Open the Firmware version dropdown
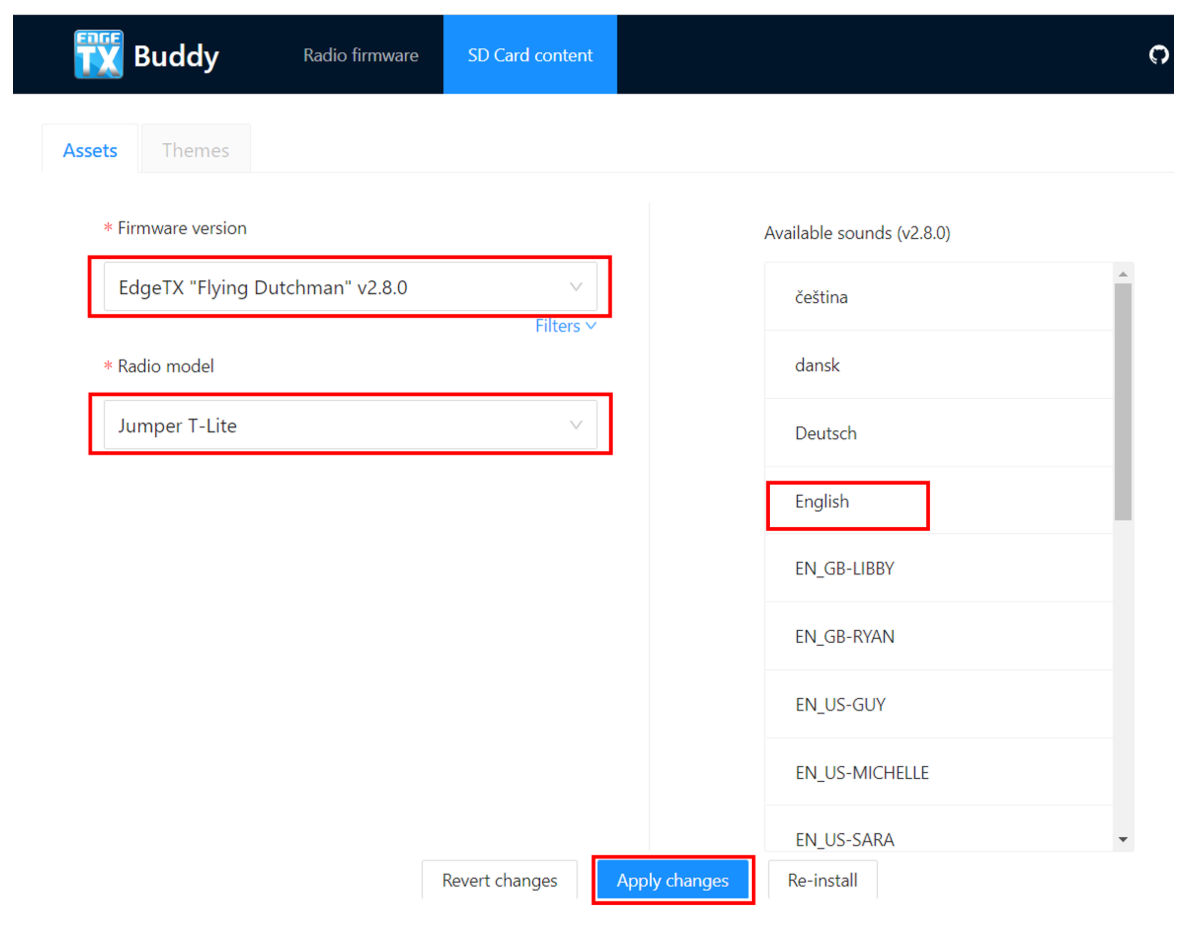 (350, 287)
